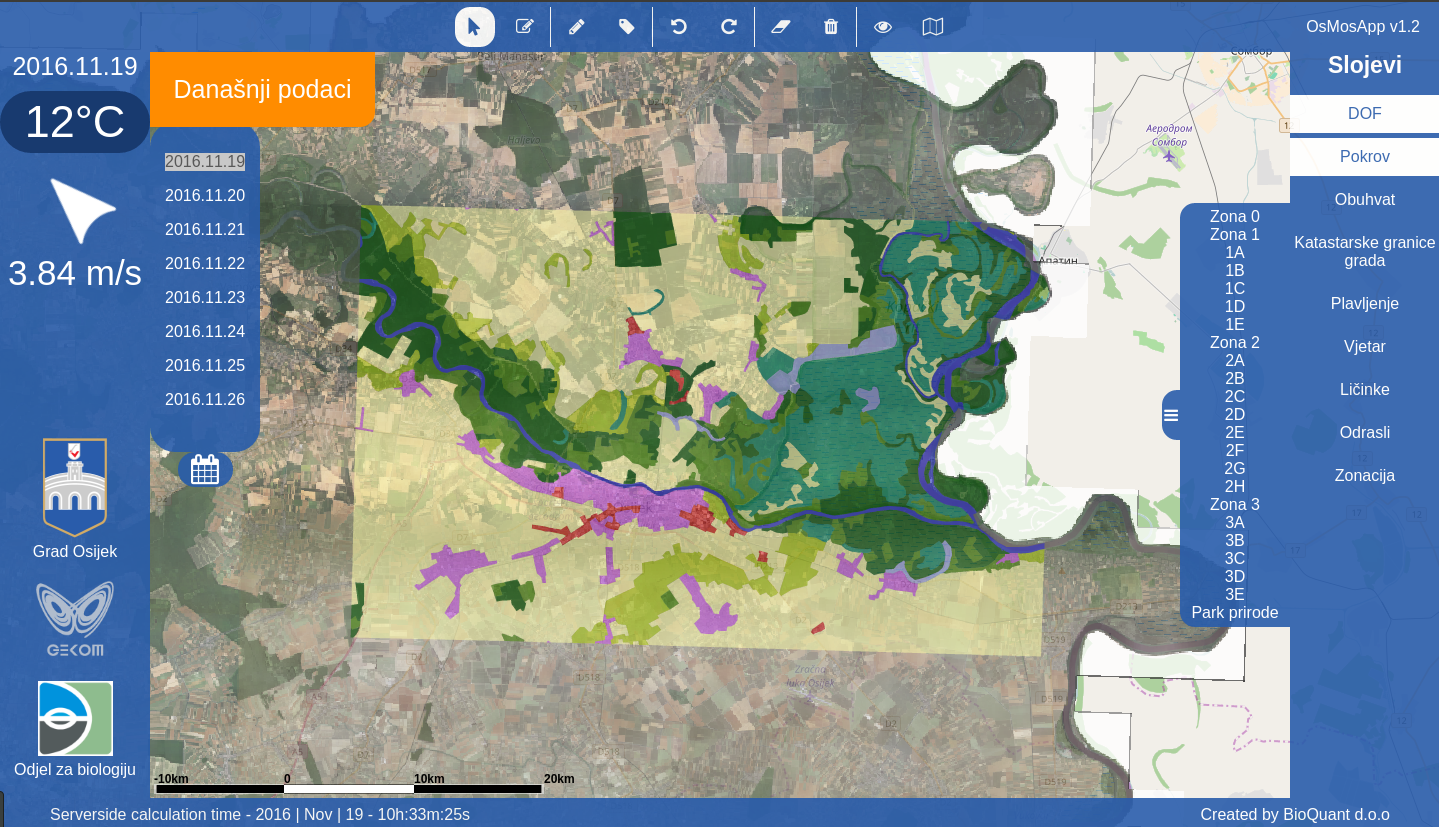Click the trash delete icon
Viewport: 1439px width, 827px height.
pyautogui.click(x=831, y=27)
